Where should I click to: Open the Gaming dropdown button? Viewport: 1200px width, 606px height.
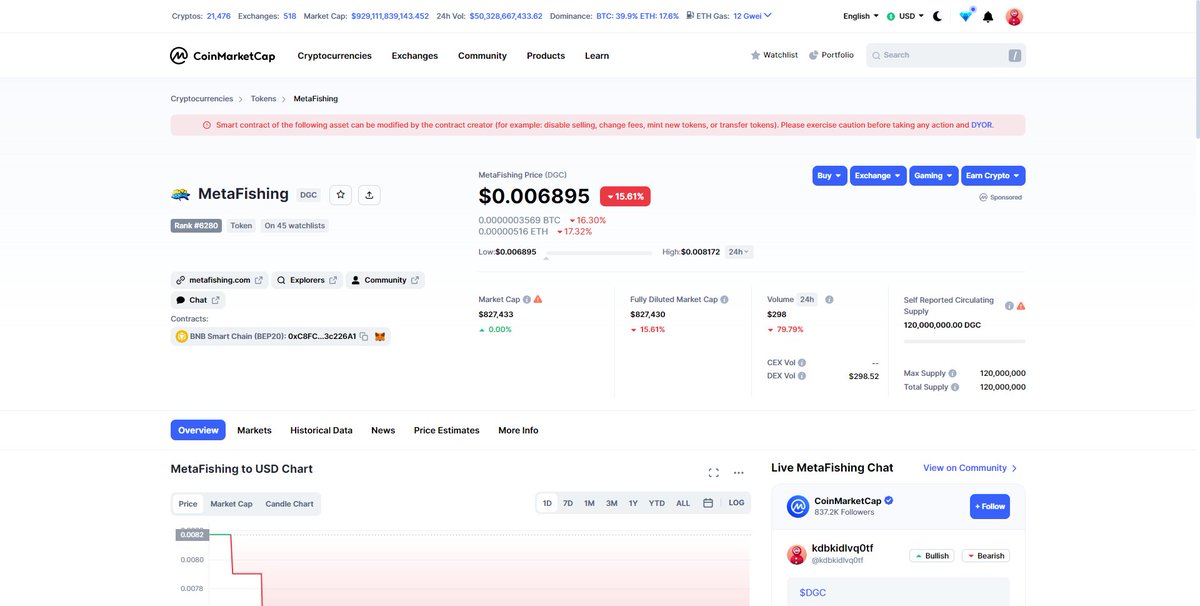934,176
